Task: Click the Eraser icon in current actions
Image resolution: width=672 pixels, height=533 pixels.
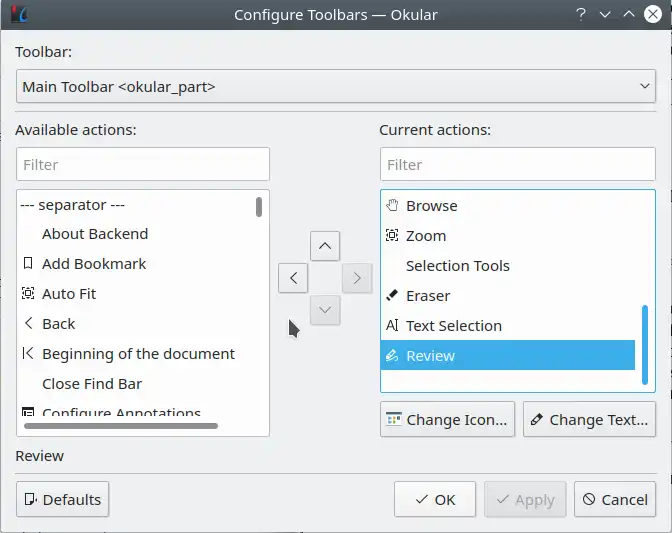Action: tap(392, 296)
